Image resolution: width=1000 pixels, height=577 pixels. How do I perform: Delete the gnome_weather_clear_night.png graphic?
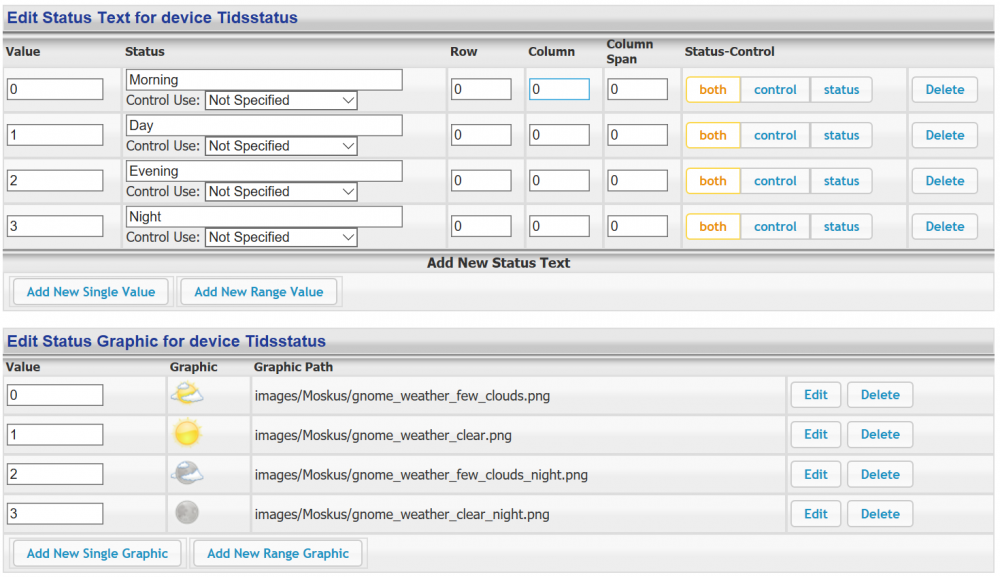coord(880,514)
